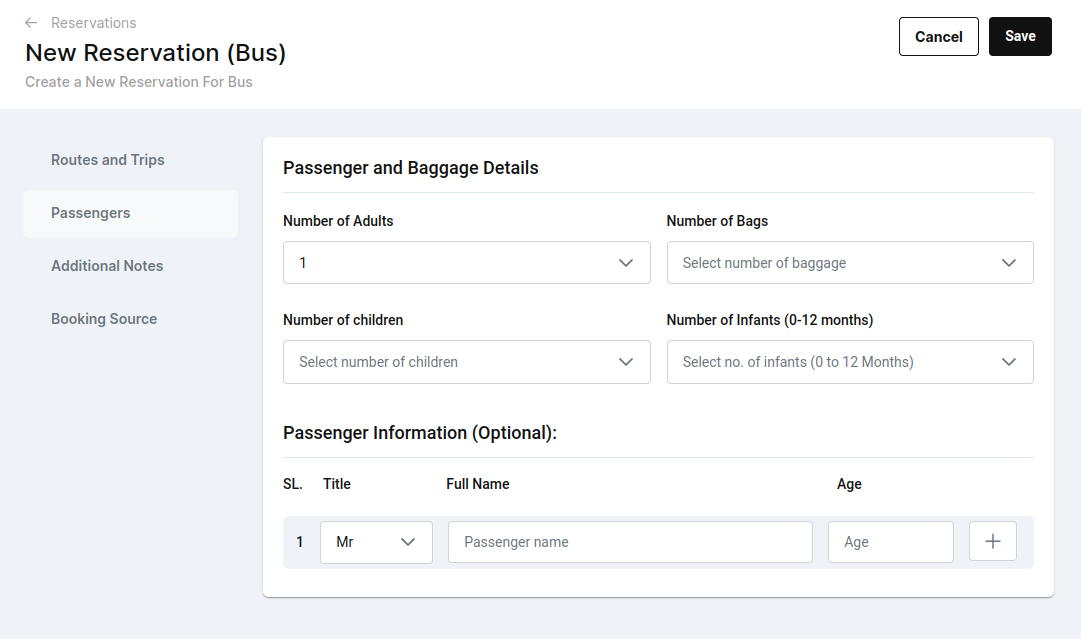Open the Booking Source section
The image size is (1081, 639).
click(x=104, y=319)
